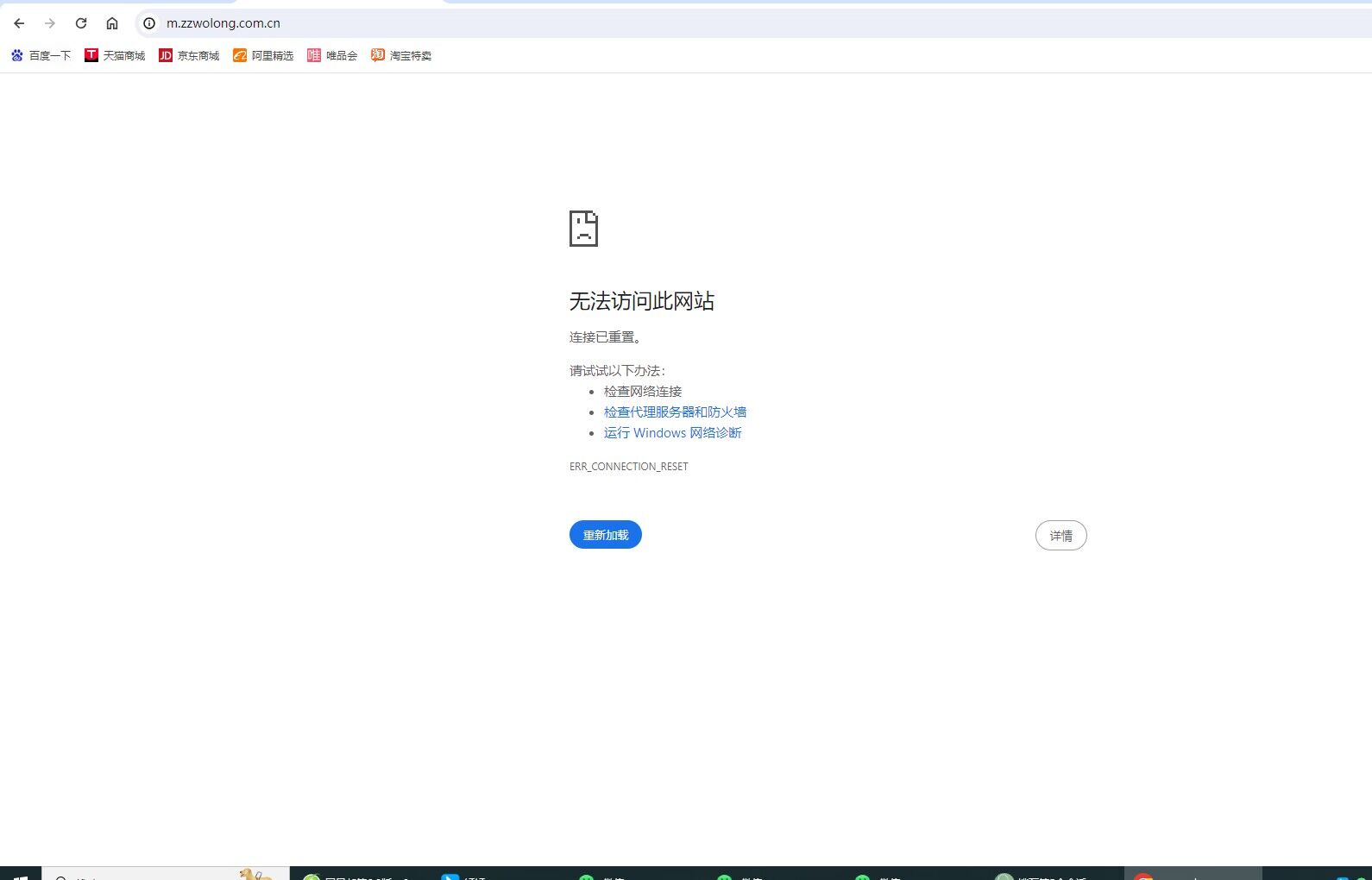The image size is (1372, 880).
Task: Go to the home page icon
Action: pyautogui.click(x=112, y=23)
